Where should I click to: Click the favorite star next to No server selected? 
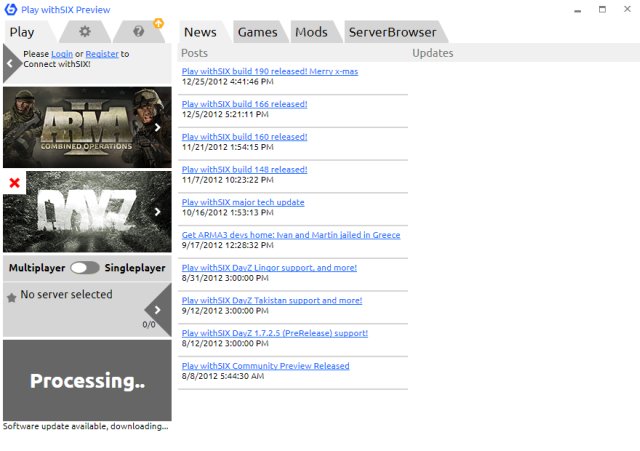(11, 298)
